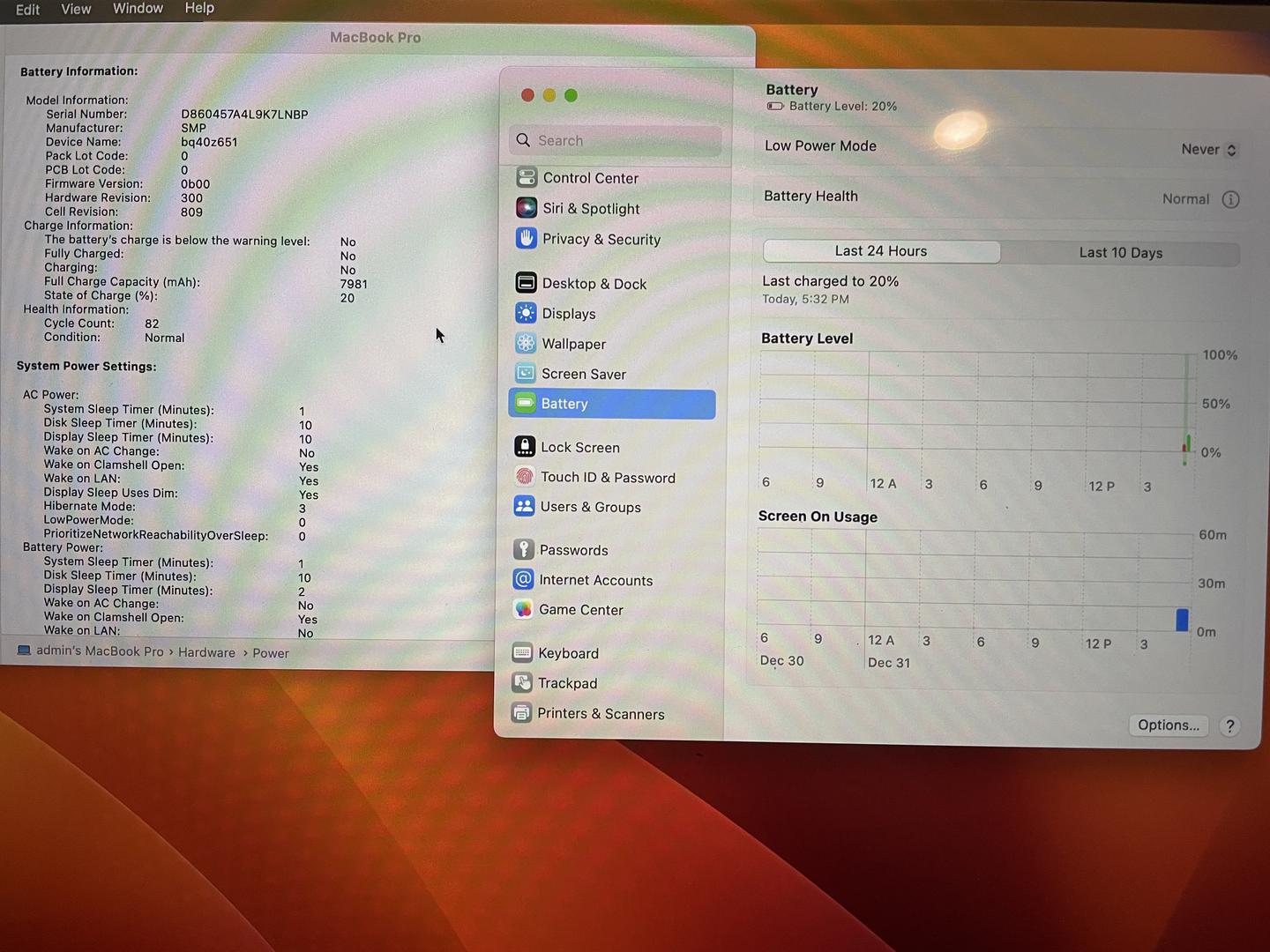The height and width of the screenshot is (952, 1270).
Task: Open the View menu
Action: point(76,9)
